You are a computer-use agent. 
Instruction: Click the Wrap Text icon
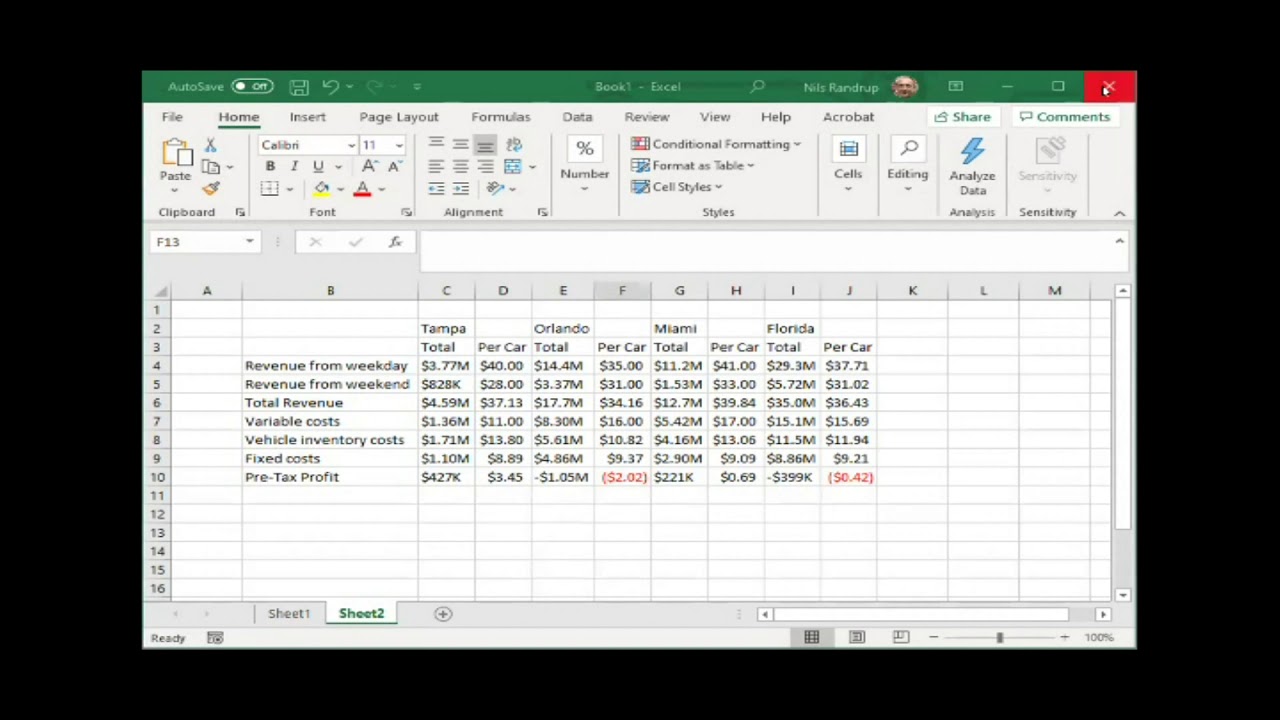(514, 145)
